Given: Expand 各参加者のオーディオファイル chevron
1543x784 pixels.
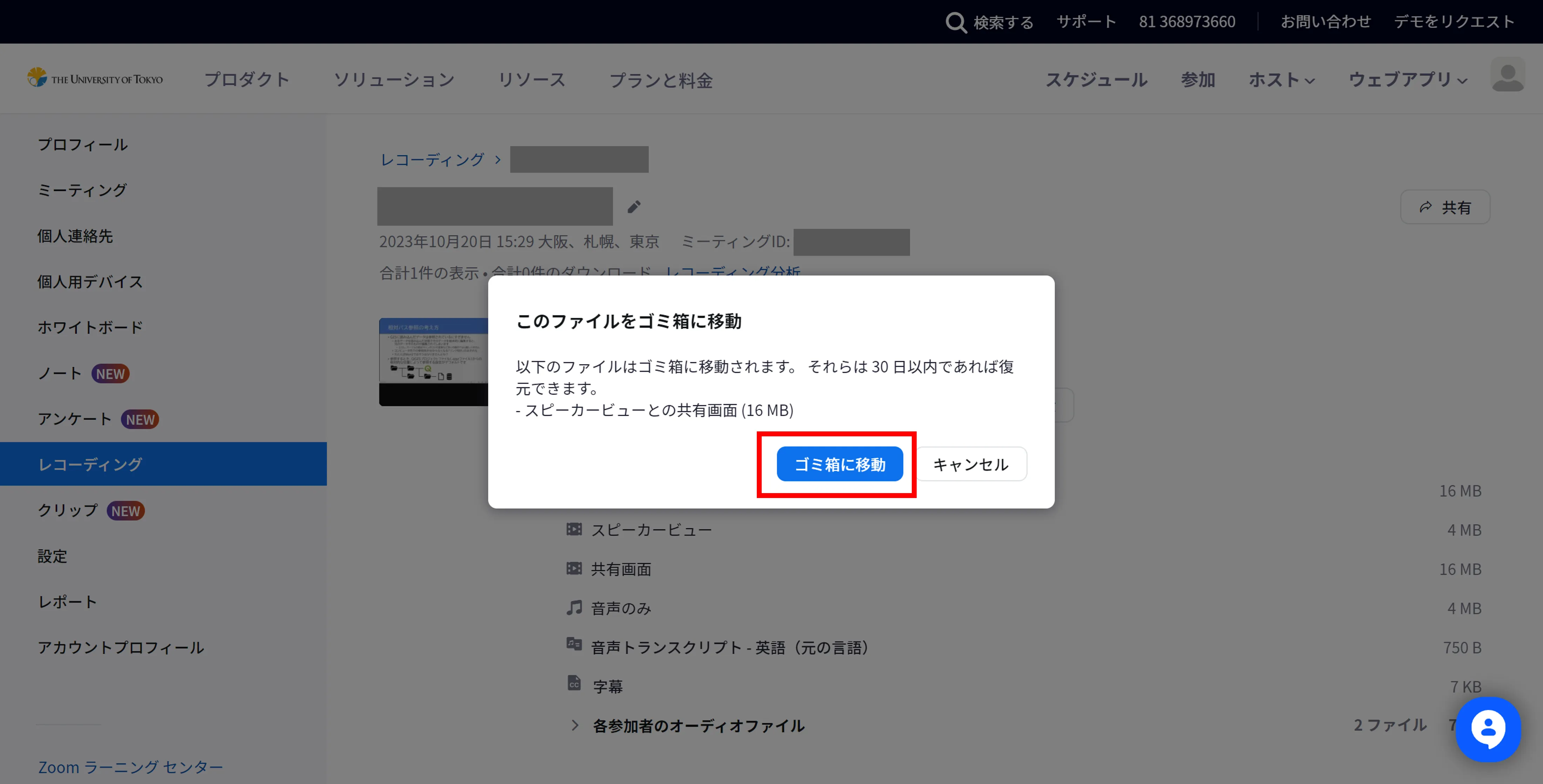Looking at the screenshot, I should click(575, 725).
